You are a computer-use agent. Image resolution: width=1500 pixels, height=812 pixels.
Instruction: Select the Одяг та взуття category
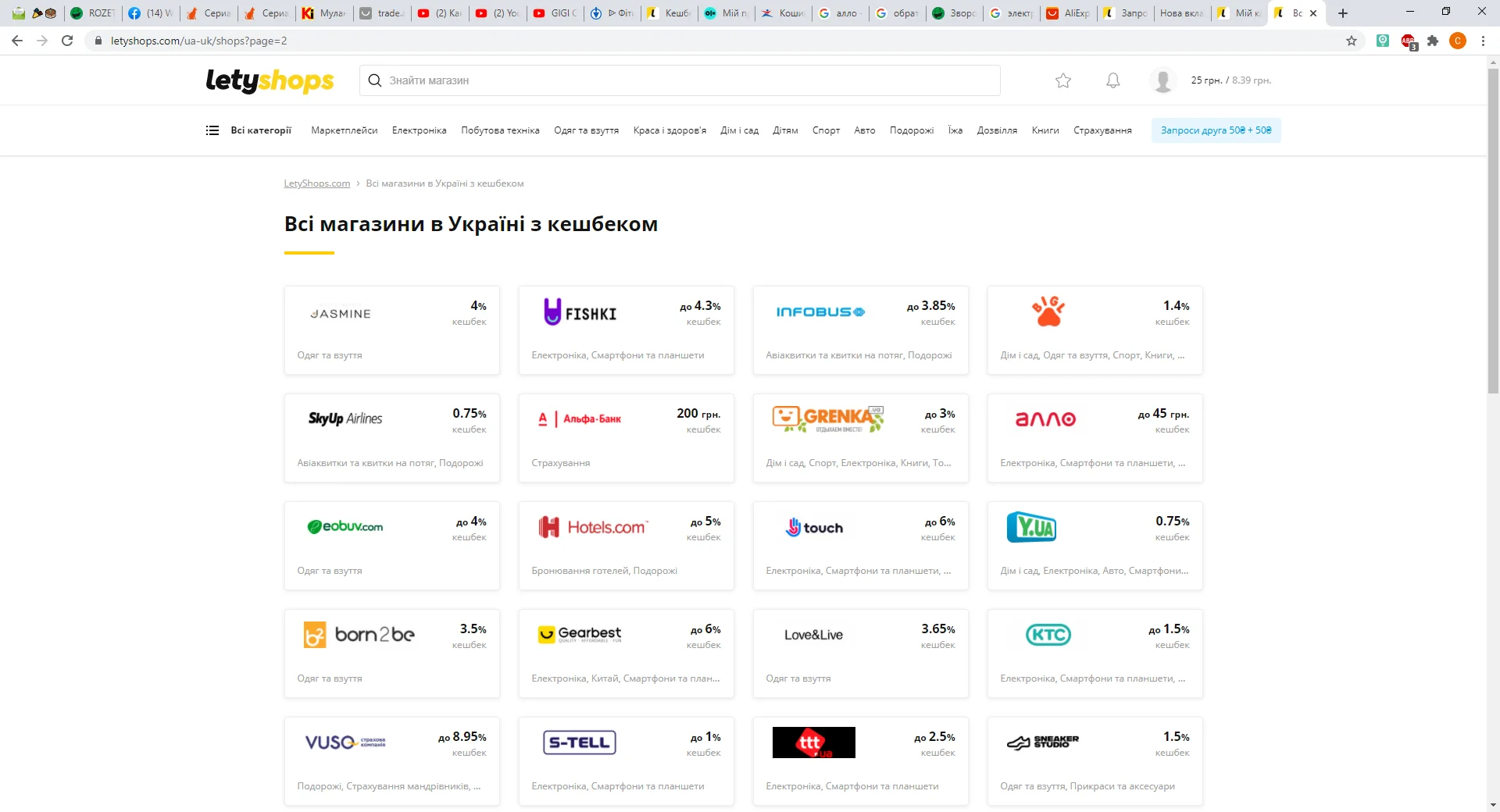pos(587,130)
